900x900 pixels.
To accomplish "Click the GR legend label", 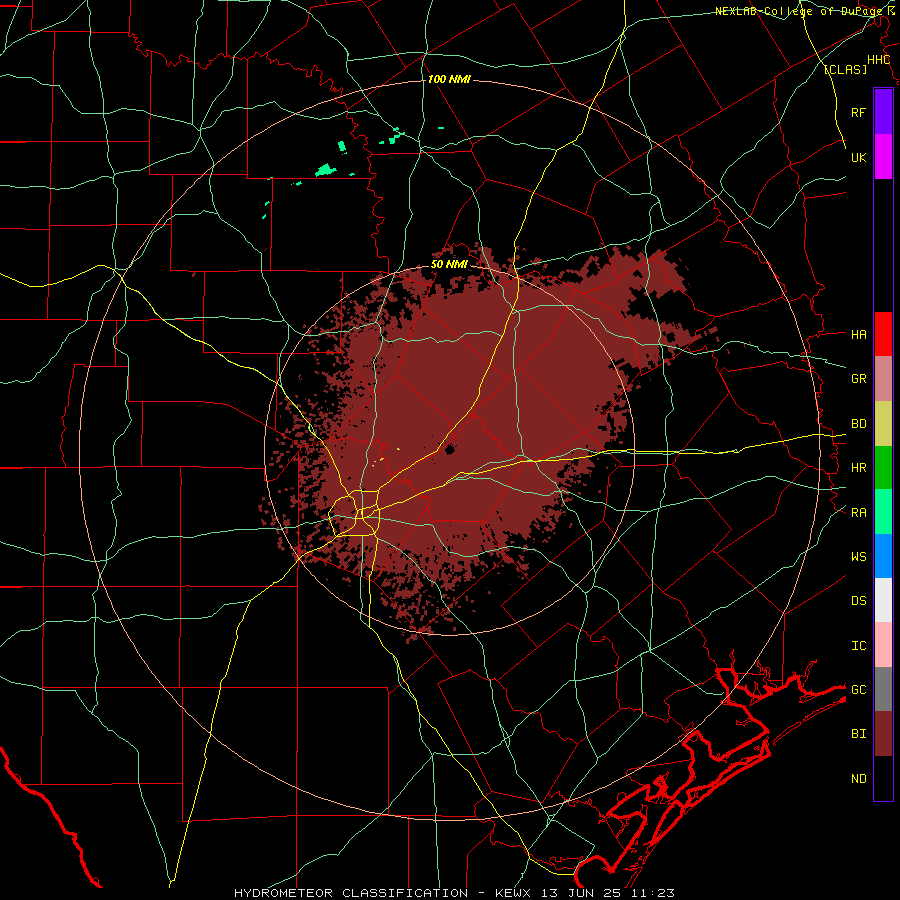I will (x=858, y=379).
